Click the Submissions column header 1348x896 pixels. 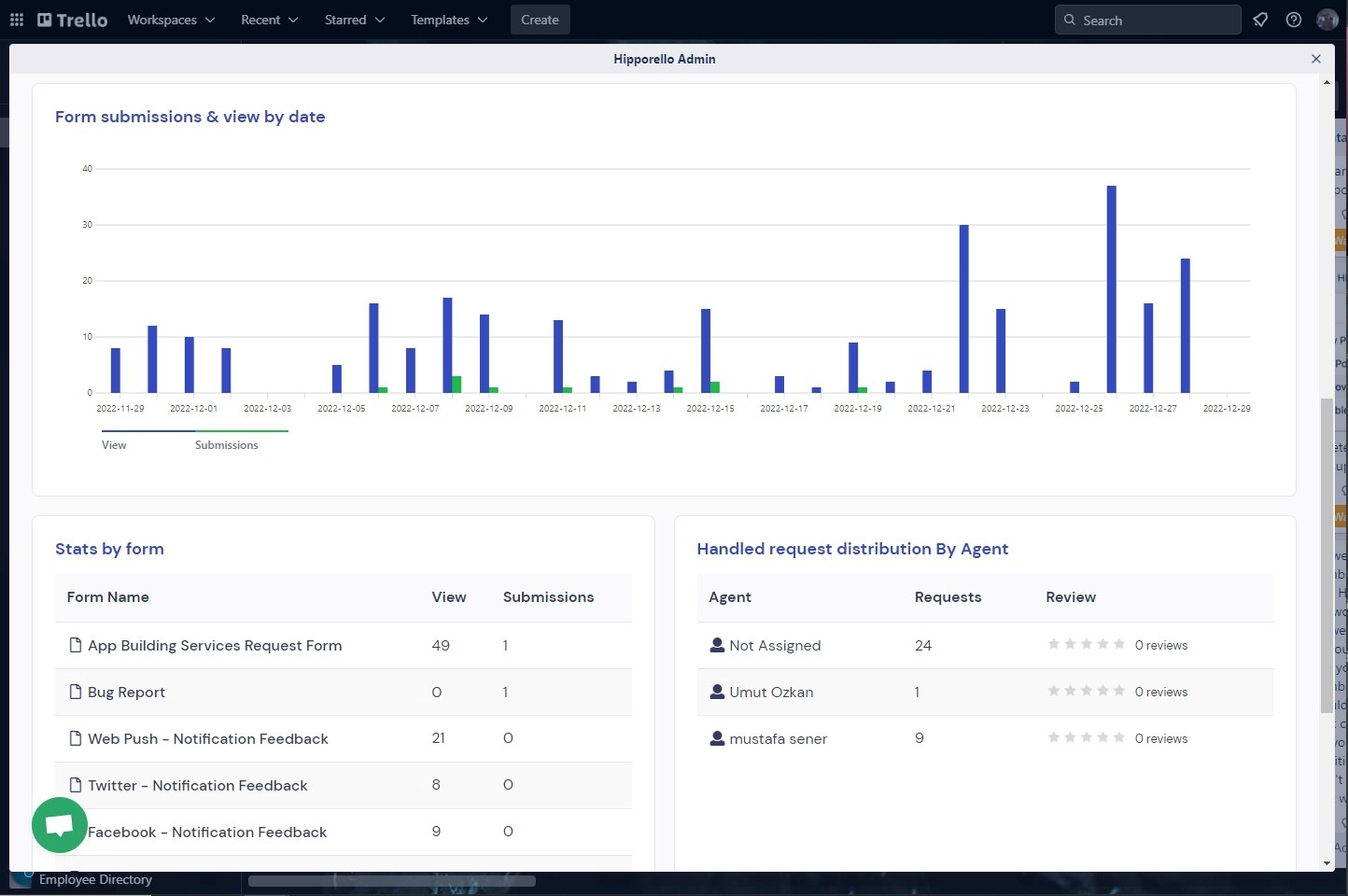[x=548, y=597]
